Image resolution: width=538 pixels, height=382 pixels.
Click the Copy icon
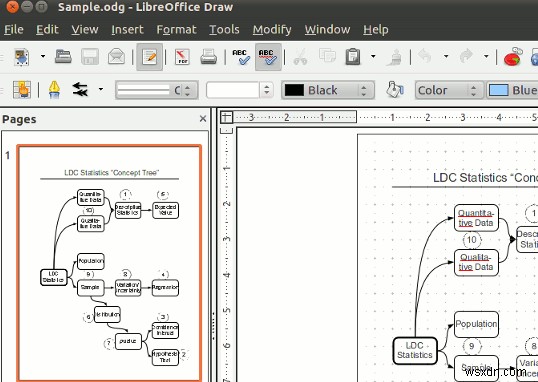[x=327, y=55]
